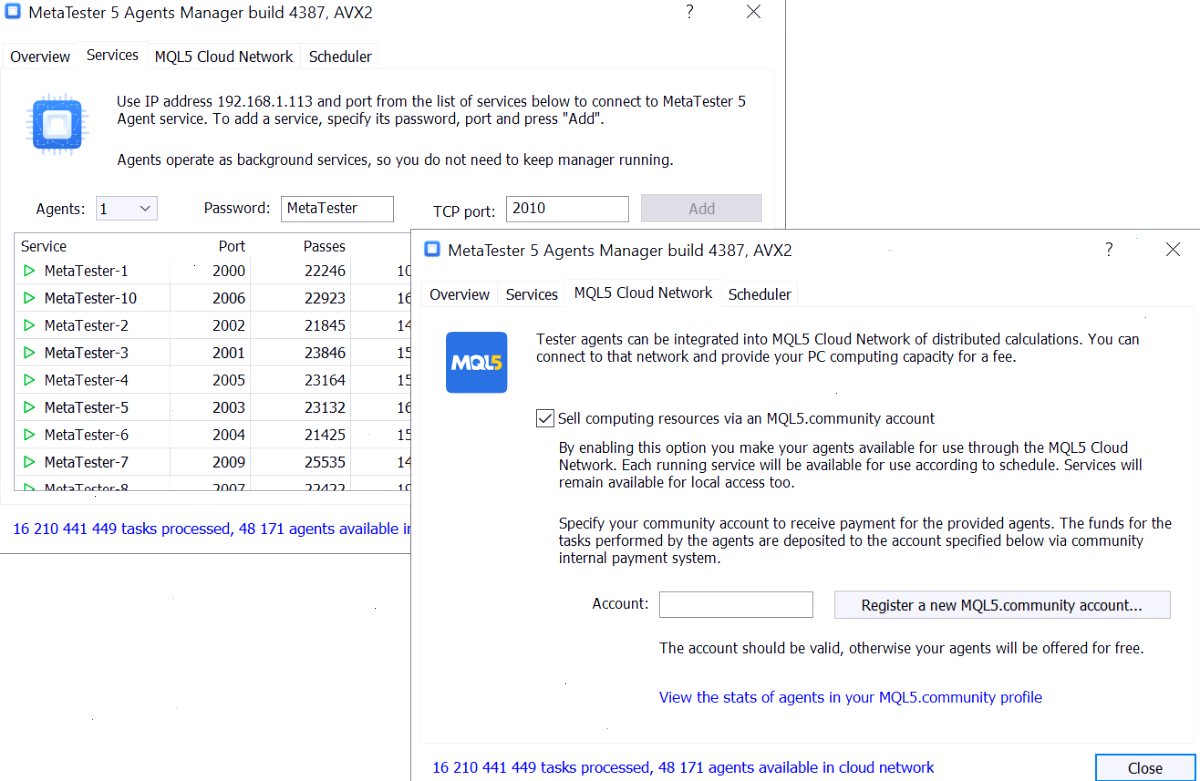
Task: Go to Scheduler tab in the back window
Action: (340, 57)
